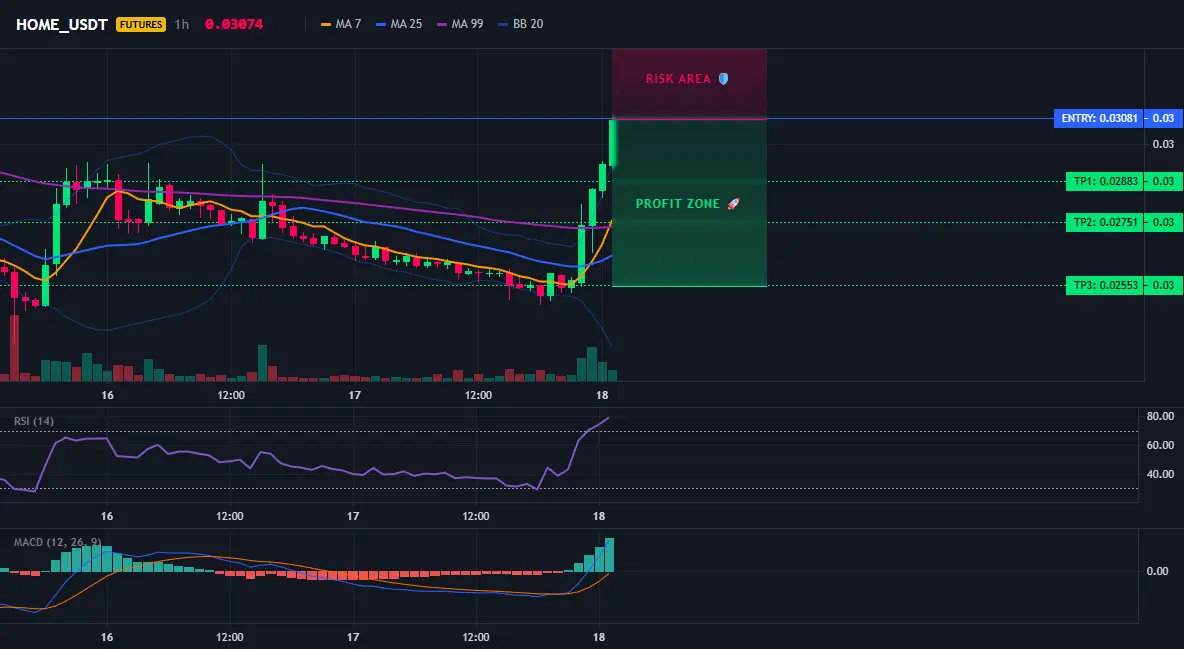The width and height of the screenshot is (1184, 649).
Task: Select the ENTRY: 0.03081 price tag
Action: tap(1099, 118)
